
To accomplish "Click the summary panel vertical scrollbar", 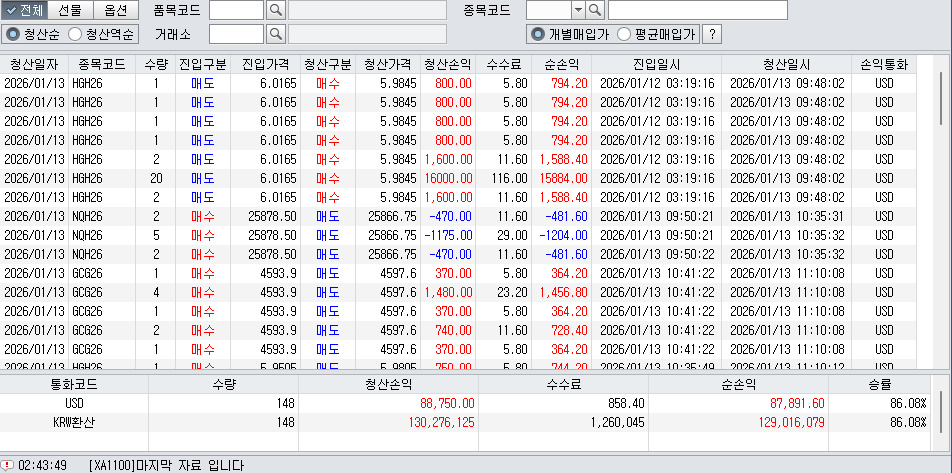I will [941, 413].
